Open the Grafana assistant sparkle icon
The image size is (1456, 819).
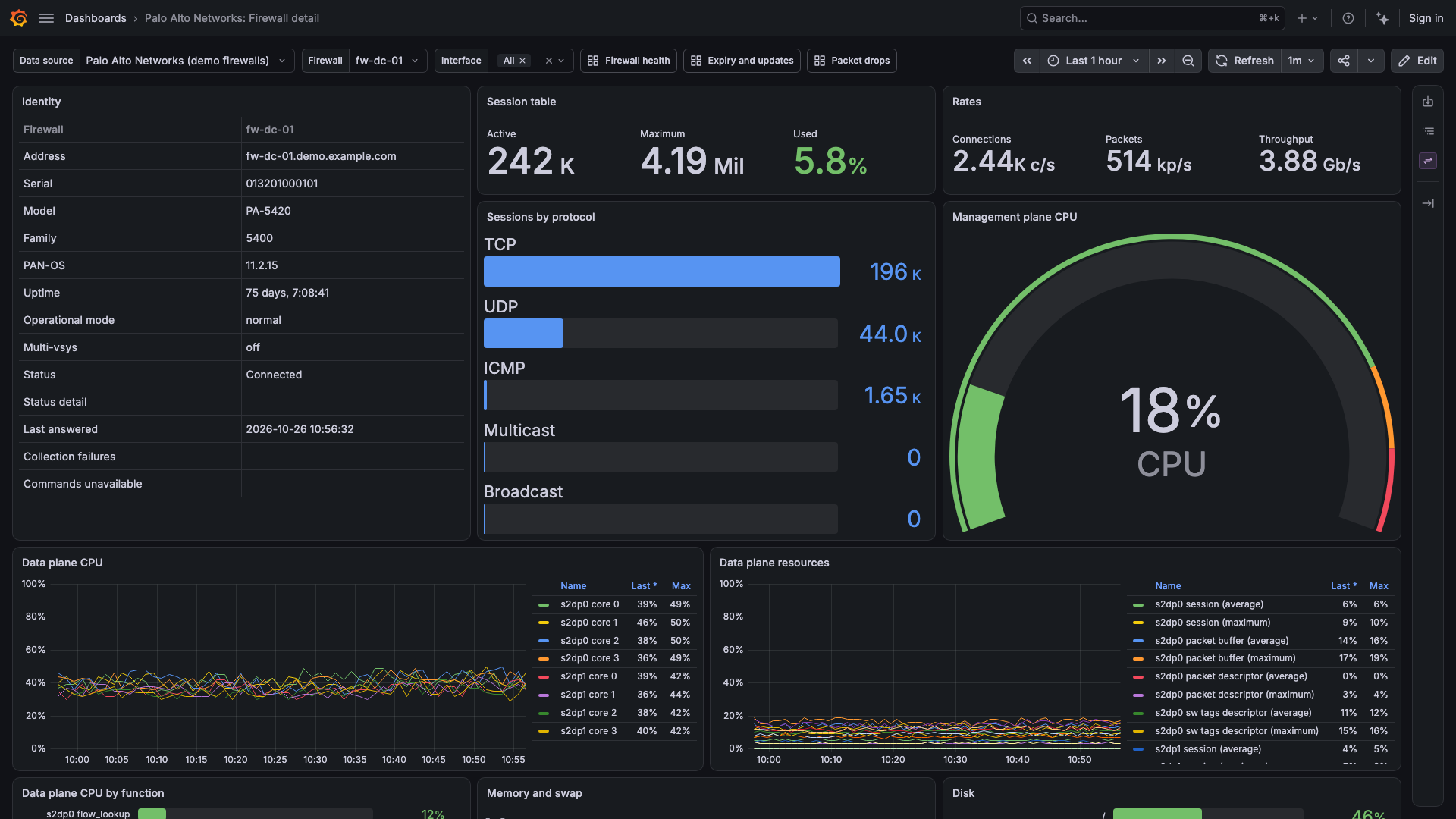click(x=1382, y=18)
